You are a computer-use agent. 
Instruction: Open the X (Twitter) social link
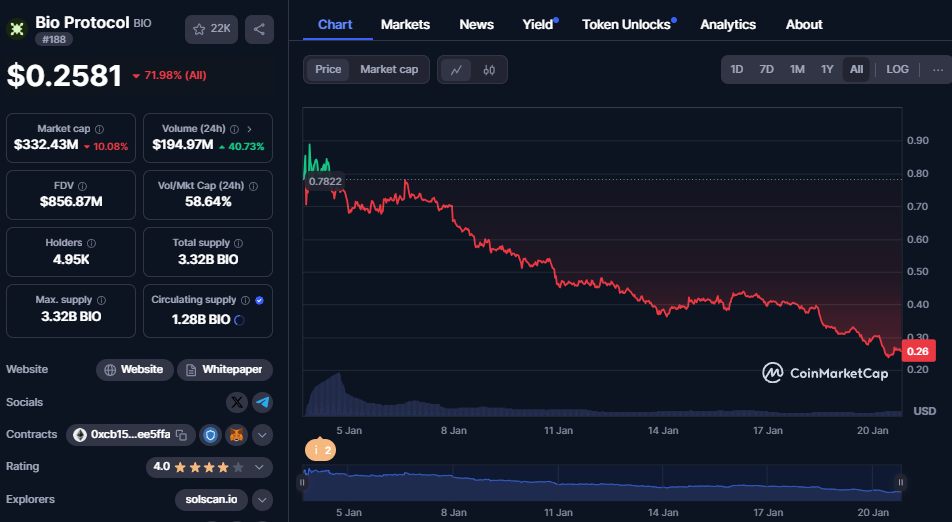[x=236, y=402]
